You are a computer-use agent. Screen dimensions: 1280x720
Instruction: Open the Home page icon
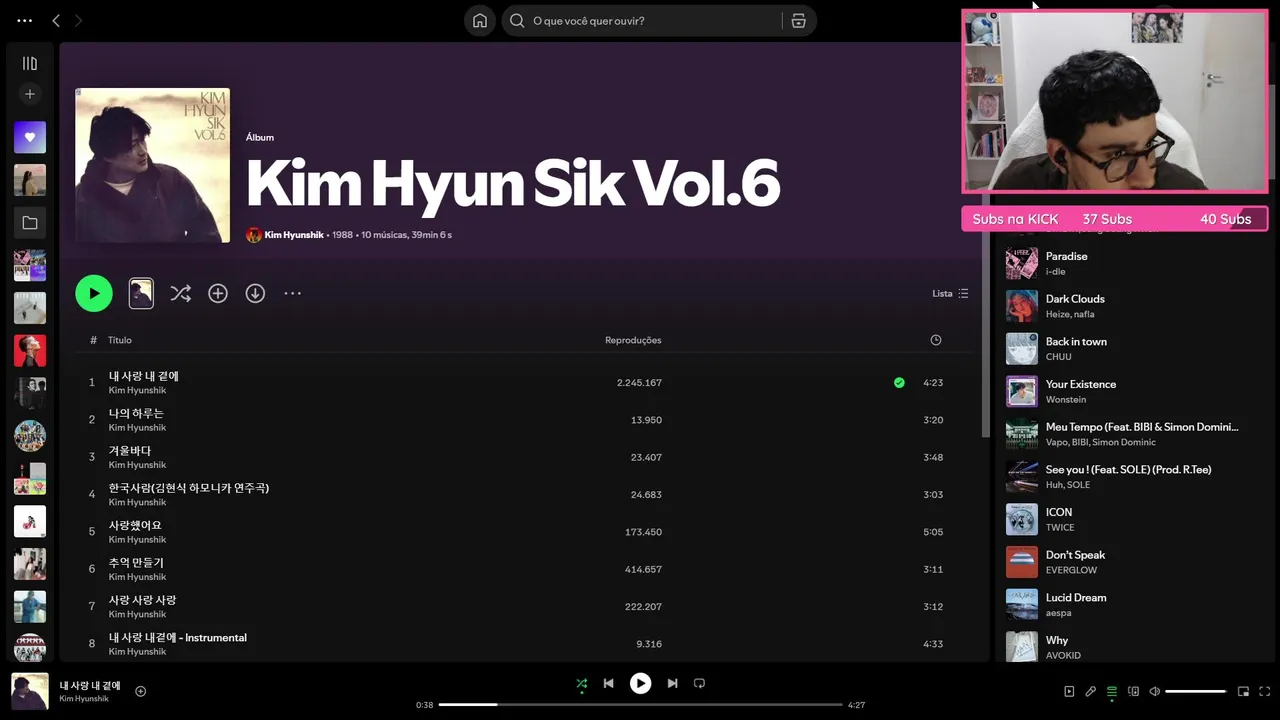point(480,21)
